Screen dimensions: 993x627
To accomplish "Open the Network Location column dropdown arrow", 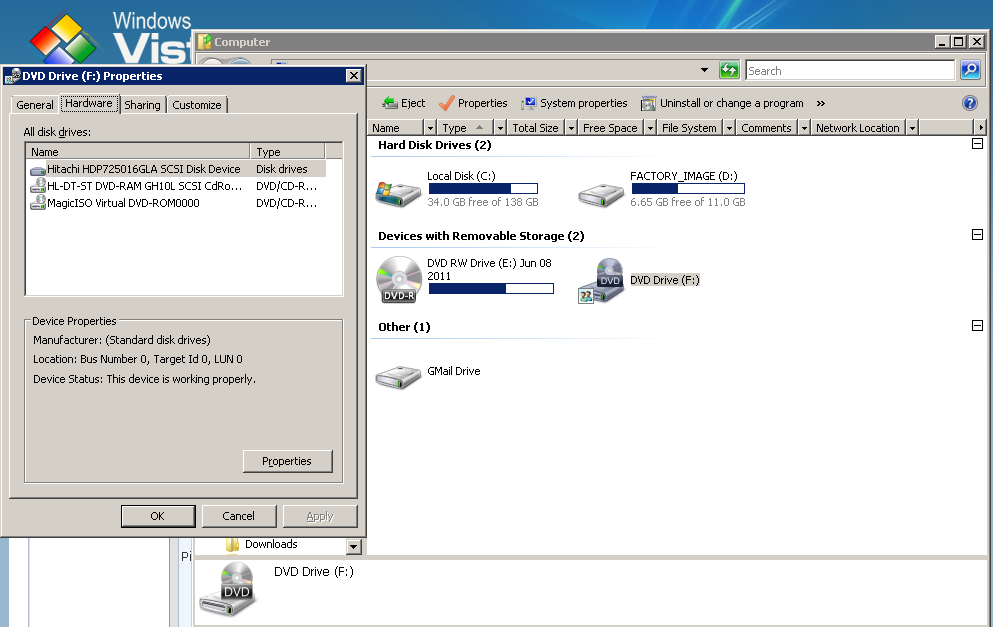I will [x=912, y=128].
